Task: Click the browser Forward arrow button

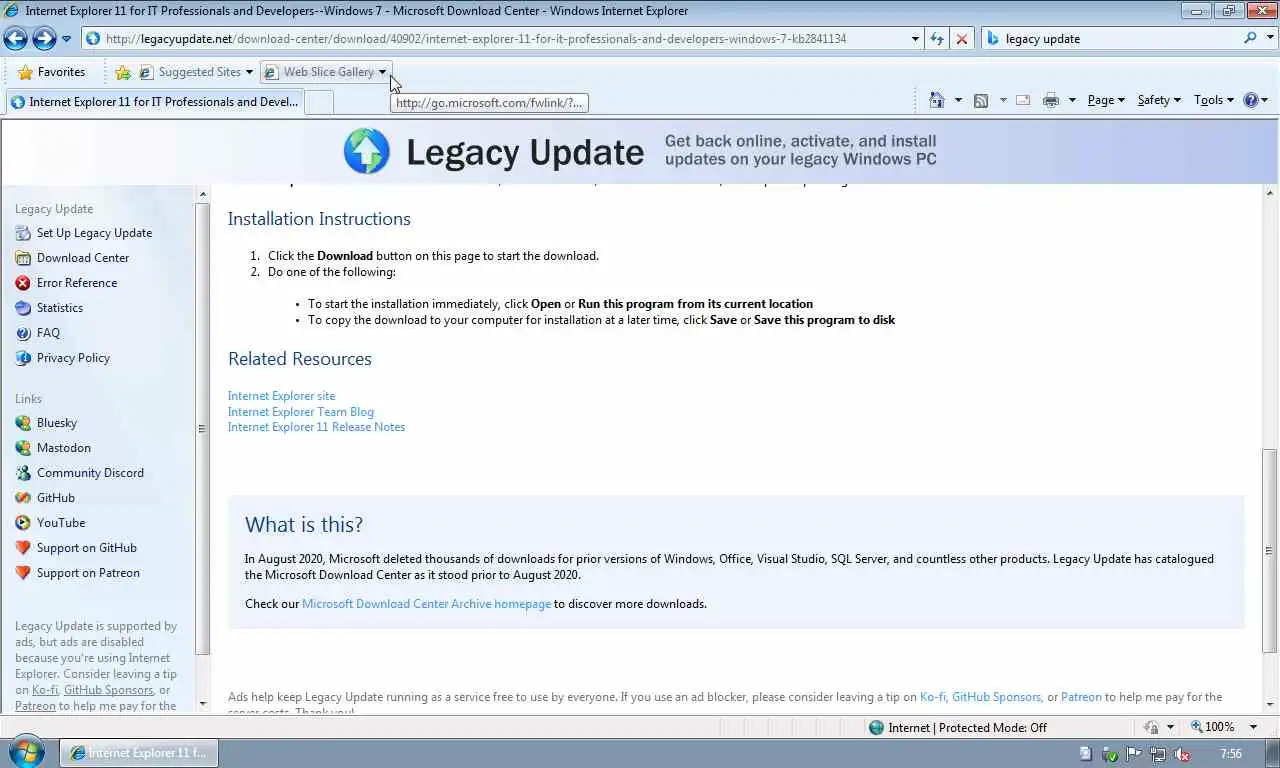Action: (x=44, y=38)
